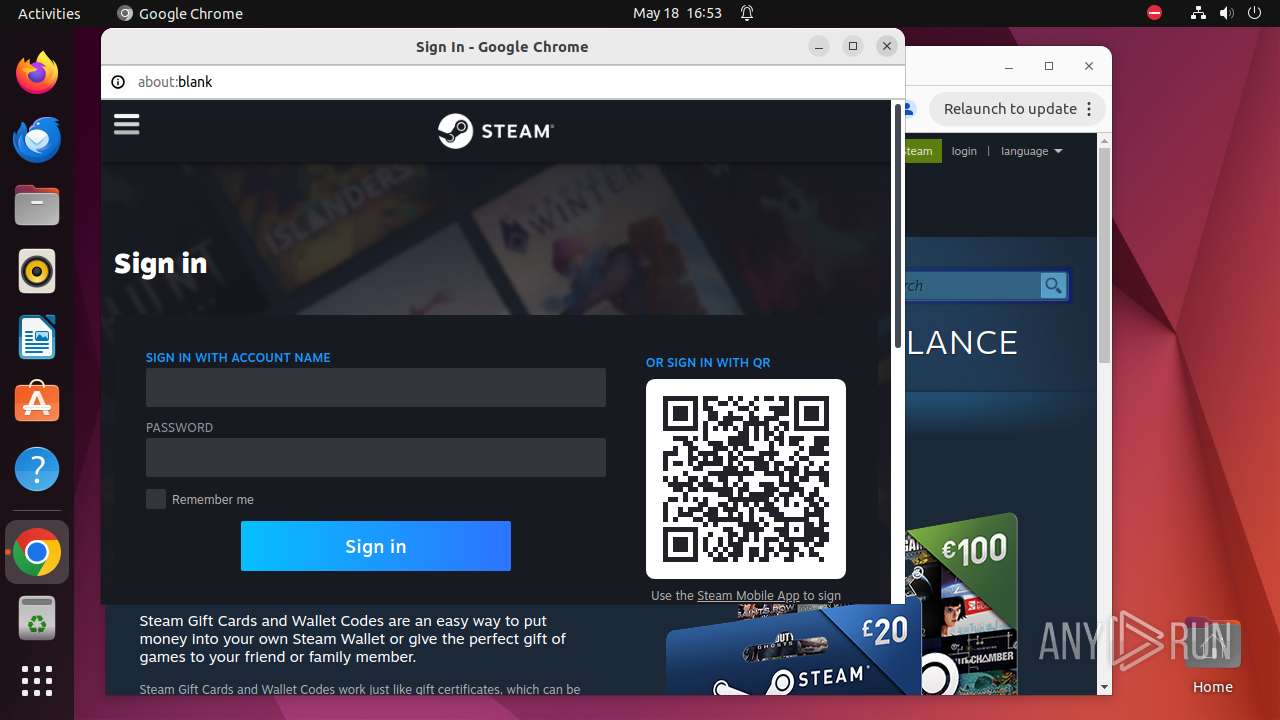This screenshot has height=720, width=1280.
Task: Launch Thunderbird Mail from the dock
Action: pyautogui.click(x=37, y=139)
